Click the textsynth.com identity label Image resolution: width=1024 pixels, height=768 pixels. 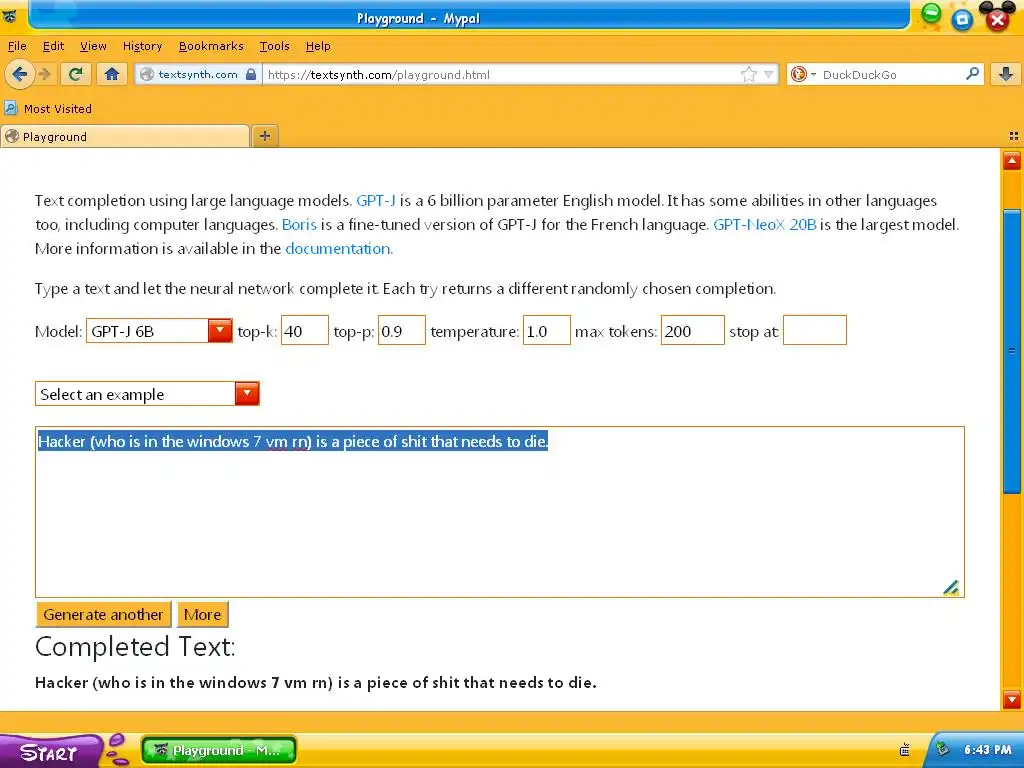click(x=198, y=74)
